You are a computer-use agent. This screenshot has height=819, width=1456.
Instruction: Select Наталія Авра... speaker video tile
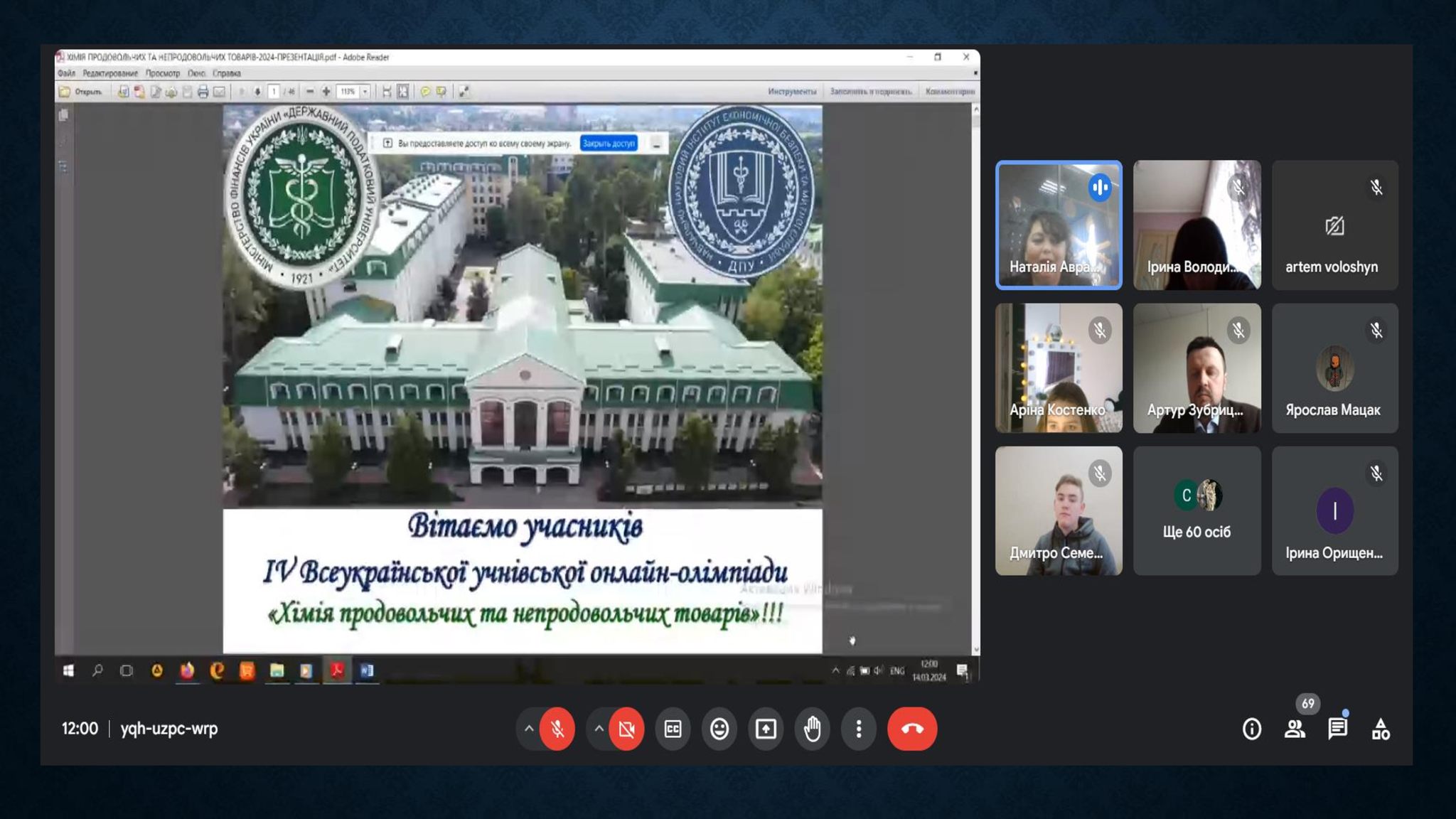pyautogui.click(x=1059, y=225)
